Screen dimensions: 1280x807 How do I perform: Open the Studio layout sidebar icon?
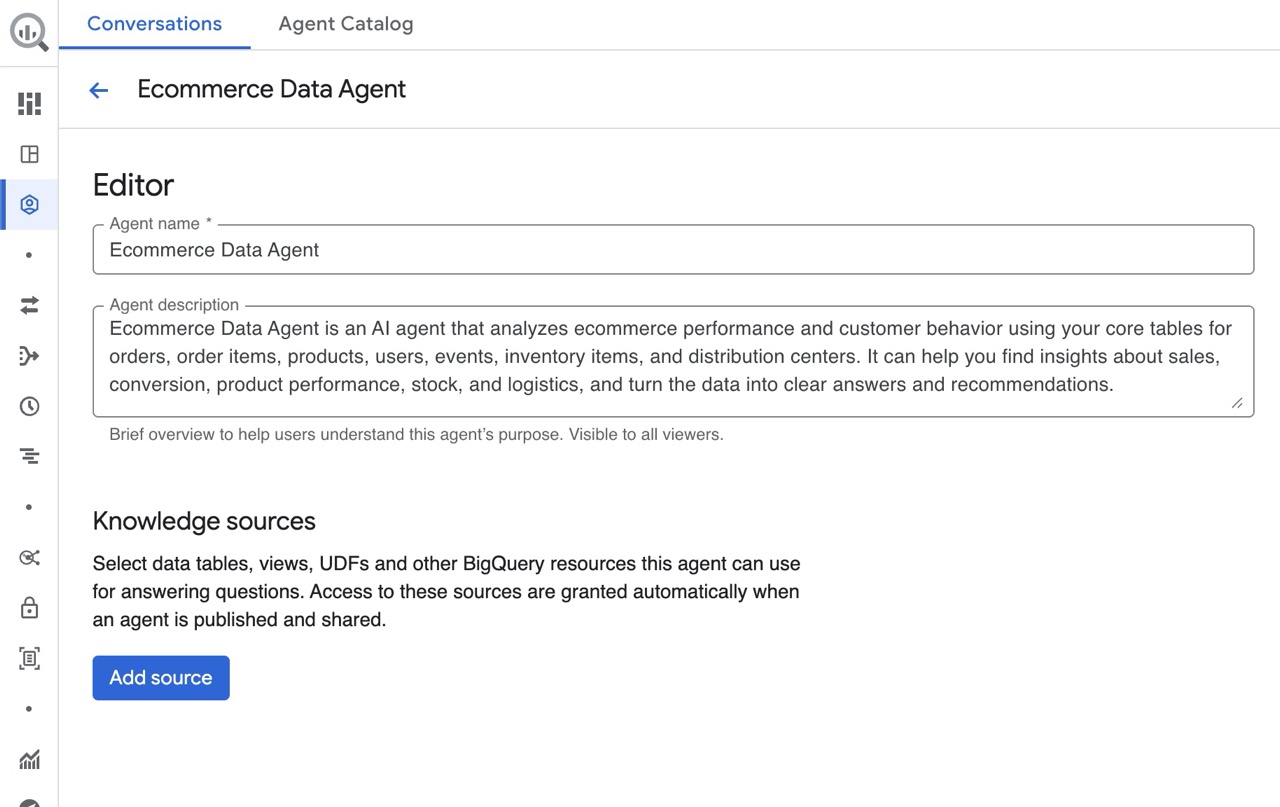click(29, 154)
